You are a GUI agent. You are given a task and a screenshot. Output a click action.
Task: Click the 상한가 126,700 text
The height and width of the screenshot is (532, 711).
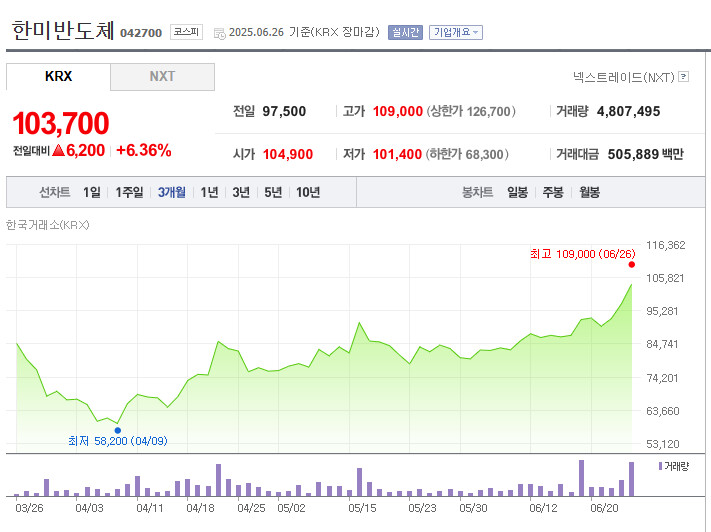pos(471,111)
